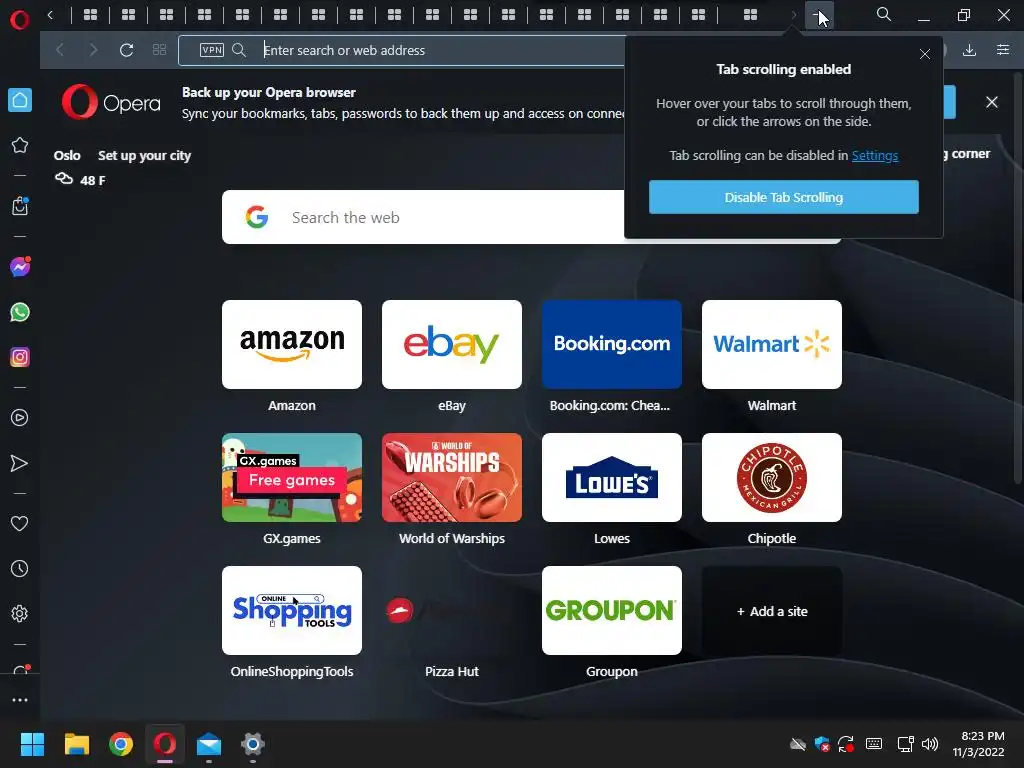Open the Easy setup panel icon
This screenshot has height=768, width=1024.
click(x=1003, y=50)
